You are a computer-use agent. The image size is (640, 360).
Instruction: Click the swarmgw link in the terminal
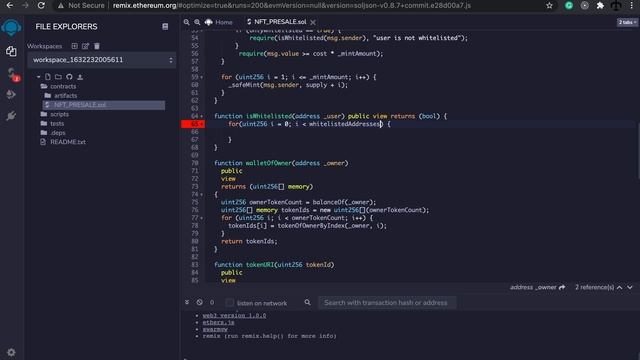215,329
